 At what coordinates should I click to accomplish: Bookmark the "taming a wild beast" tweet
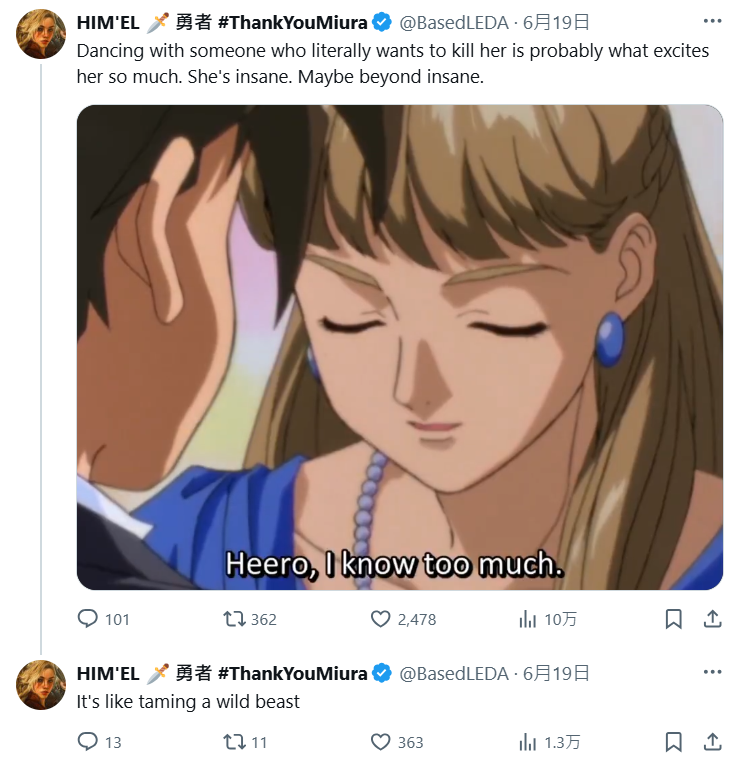pyautogui.click(x=674, y=741)
